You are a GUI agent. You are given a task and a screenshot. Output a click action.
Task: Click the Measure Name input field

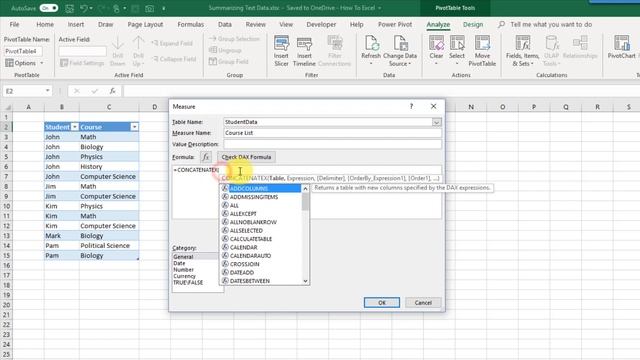click(x=332, y=133)
